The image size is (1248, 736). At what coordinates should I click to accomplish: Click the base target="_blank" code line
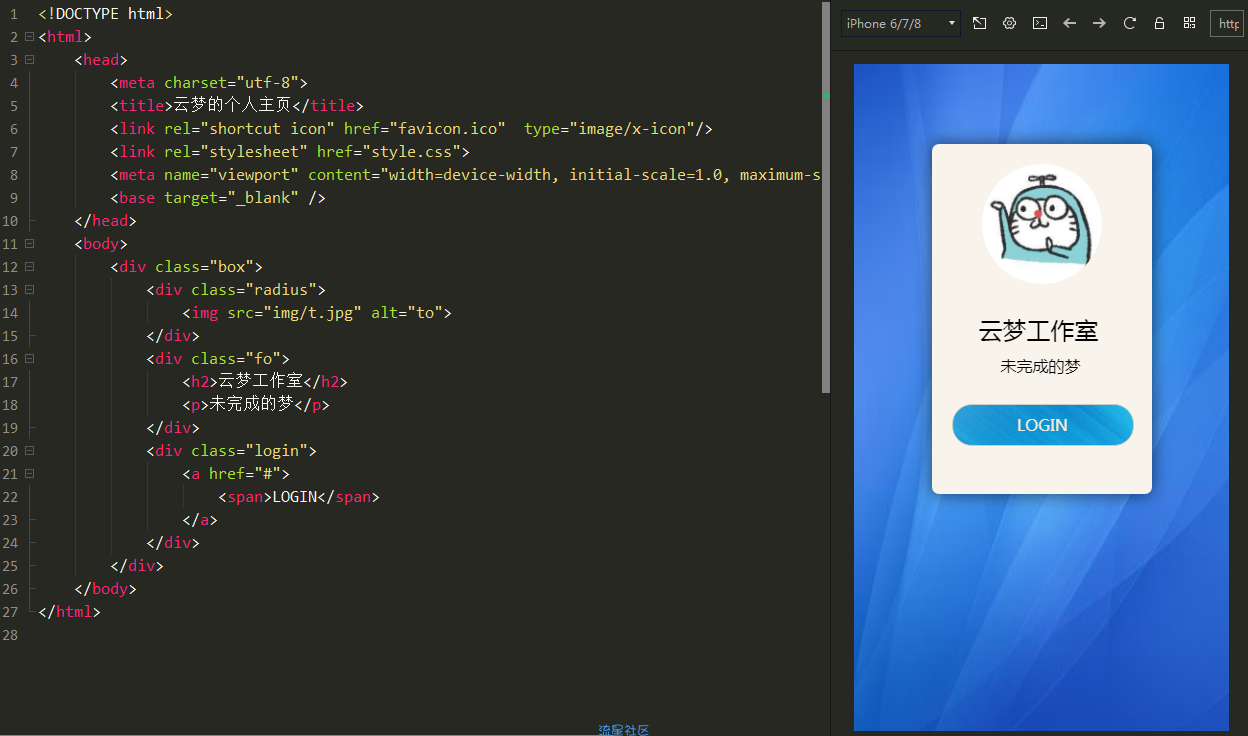[218, 198]
